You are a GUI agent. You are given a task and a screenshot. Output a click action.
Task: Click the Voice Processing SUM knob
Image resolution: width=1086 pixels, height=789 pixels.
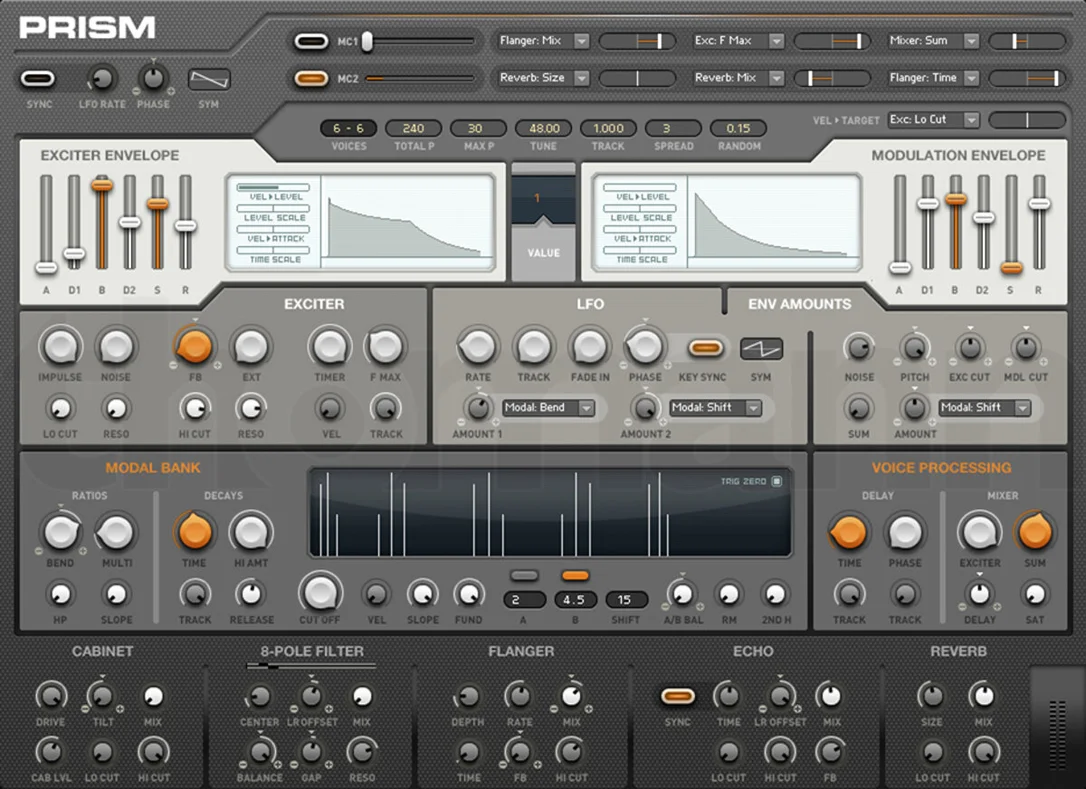1035,532
